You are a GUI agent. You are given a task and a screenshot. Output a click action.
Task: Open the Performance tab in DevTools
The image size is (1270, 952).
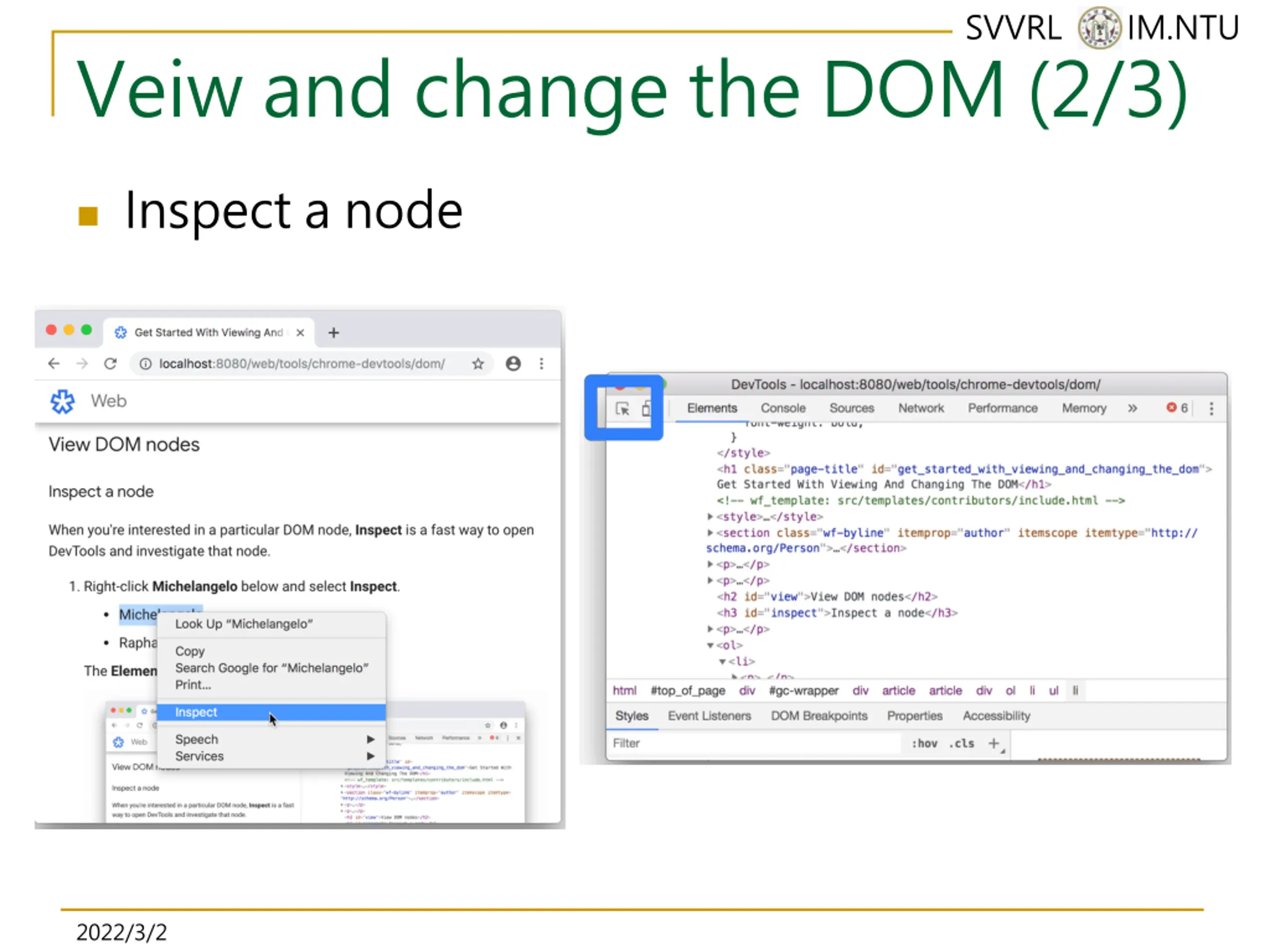[1003, 409]
